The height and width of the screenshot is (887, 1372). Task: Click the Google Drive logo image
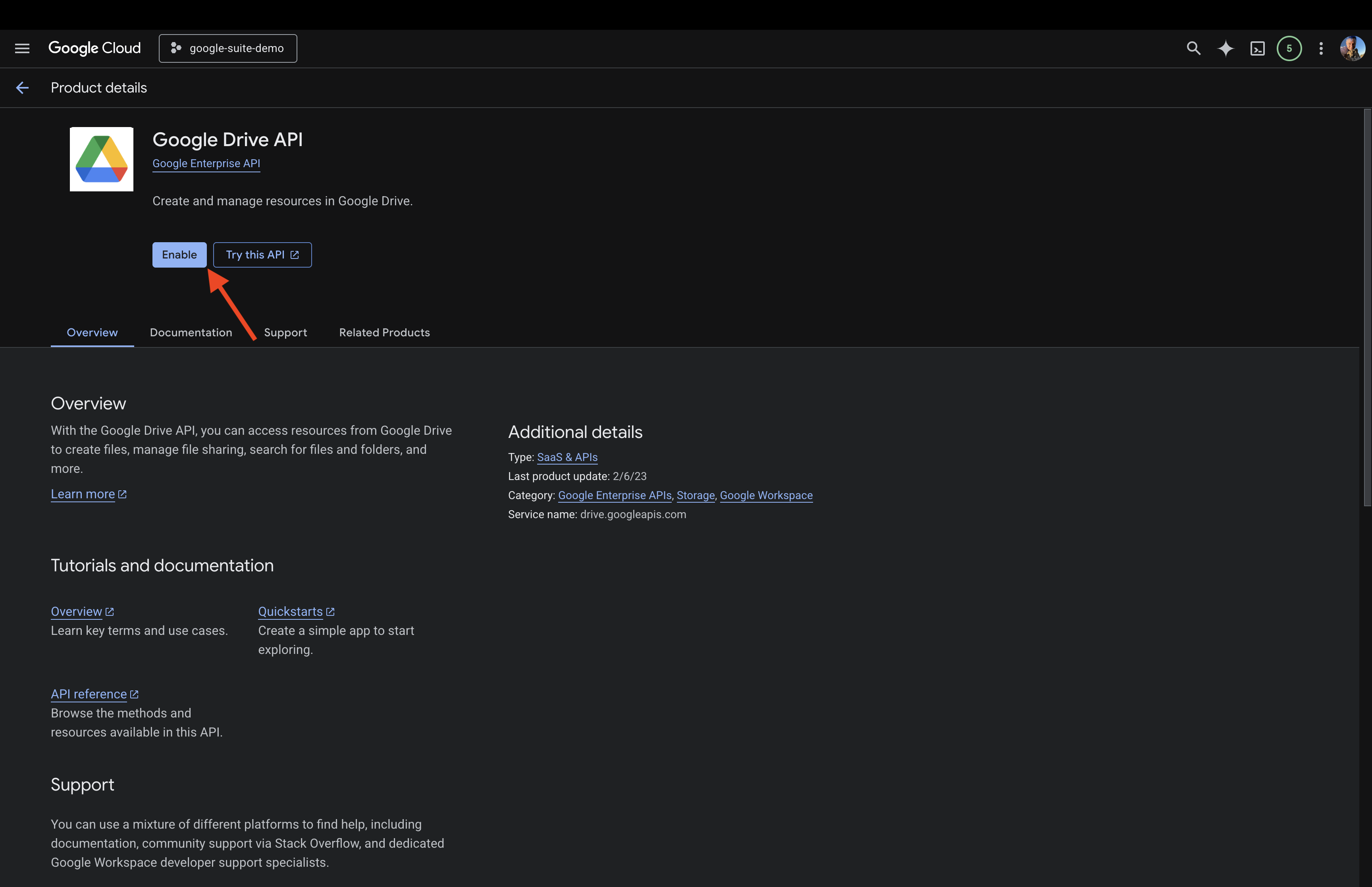coord(101,159)
